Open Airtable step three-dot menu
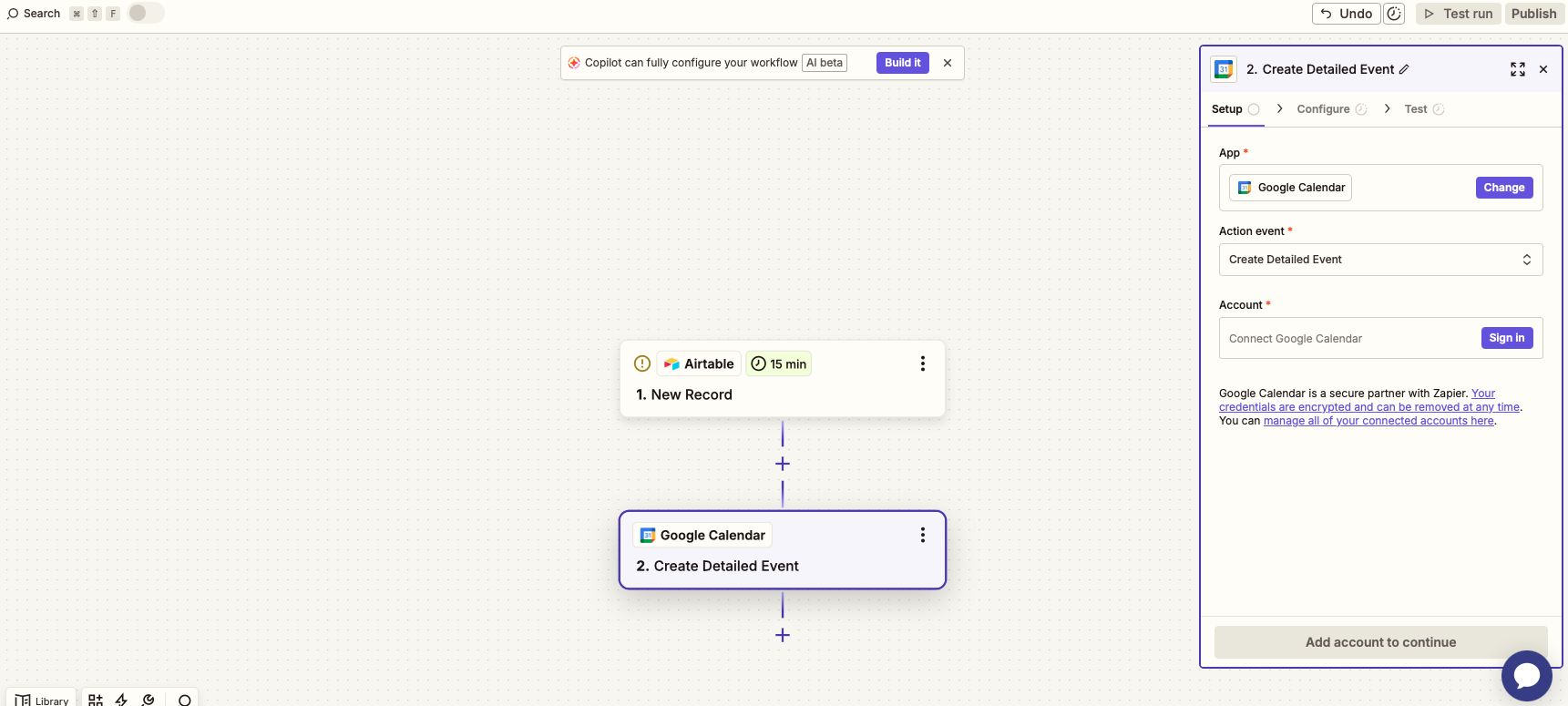Screen dimensions: 1568x706 coord(923,363)
